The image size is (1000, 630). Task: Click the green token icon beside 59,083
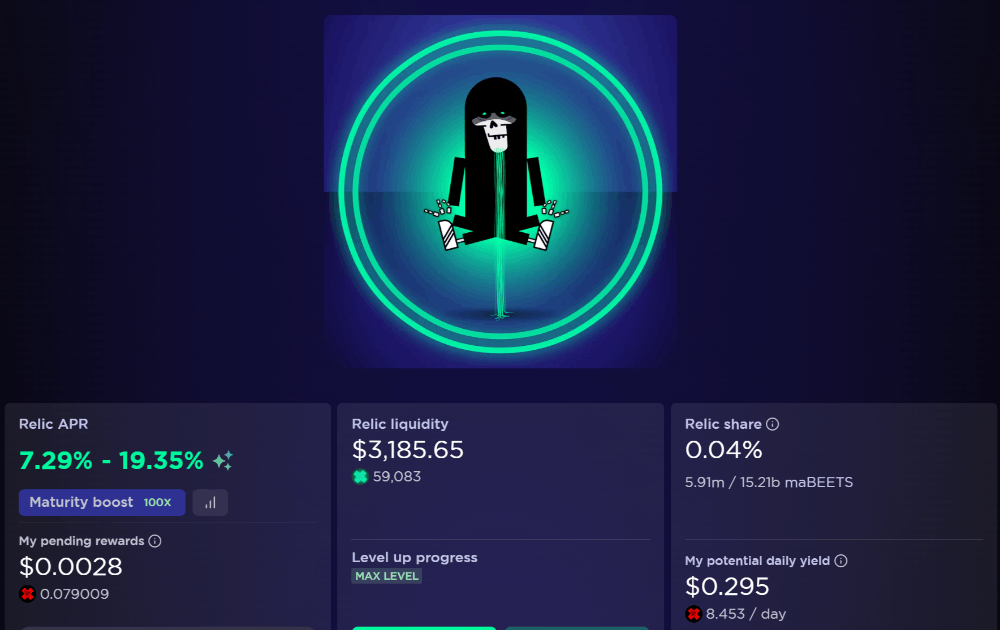pos(360,476)
